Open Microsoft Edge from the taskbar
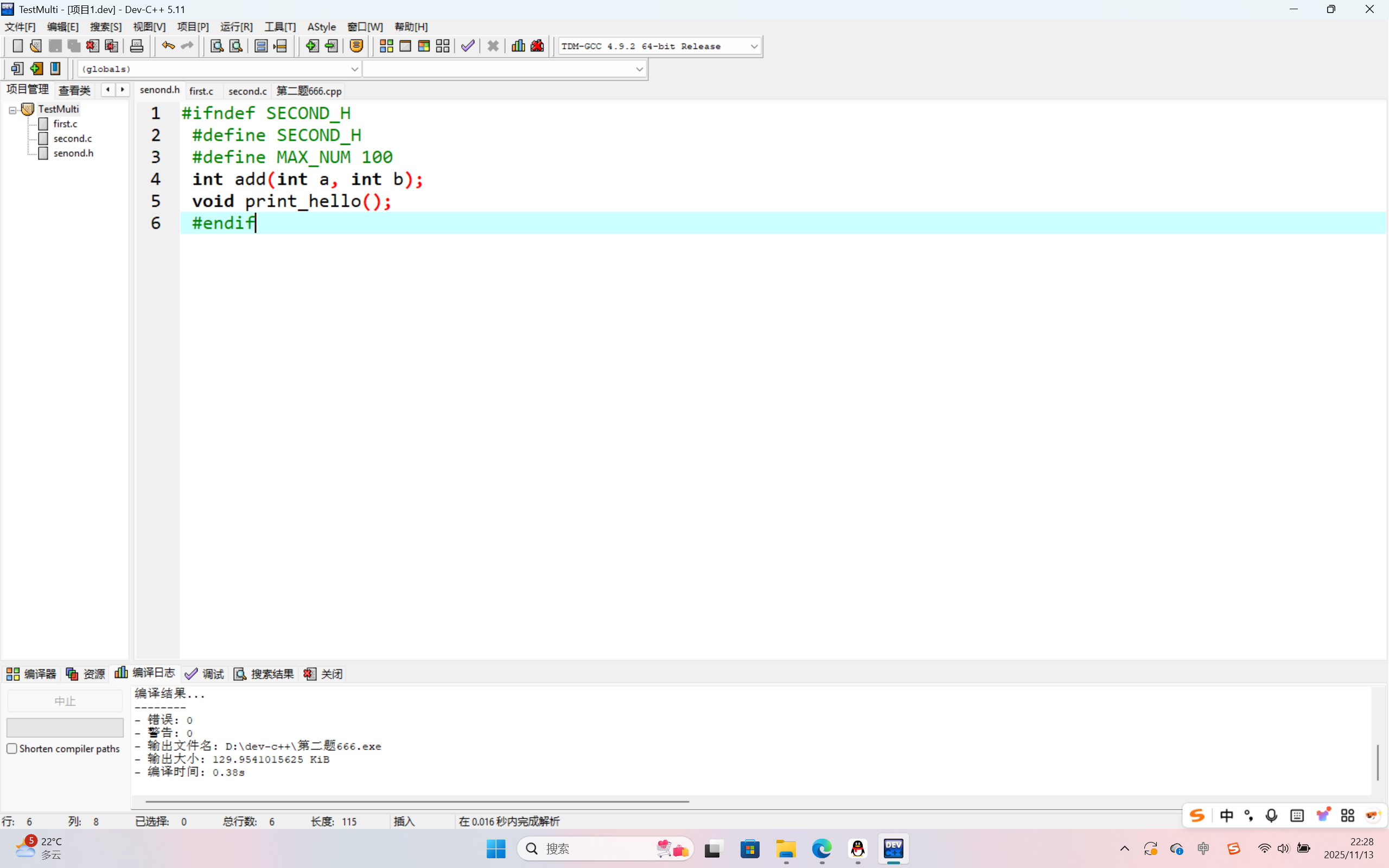This screenshot has width=1389, height=868. [x=822, y=848]
